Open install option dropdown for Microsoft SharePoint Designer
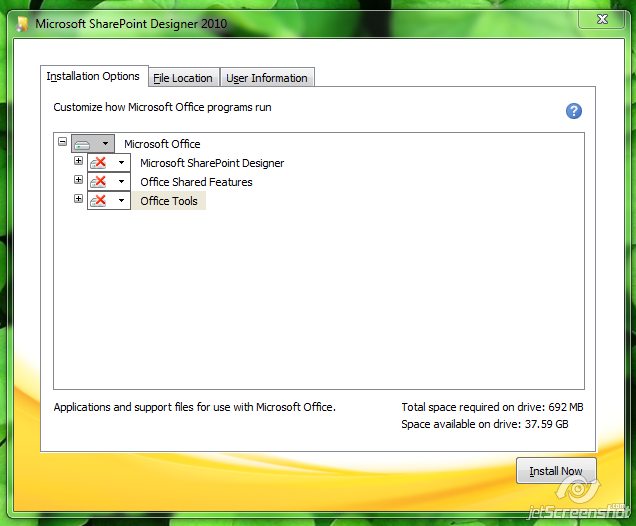Screen dimensions: 636x526 click(x=109, y=163)
